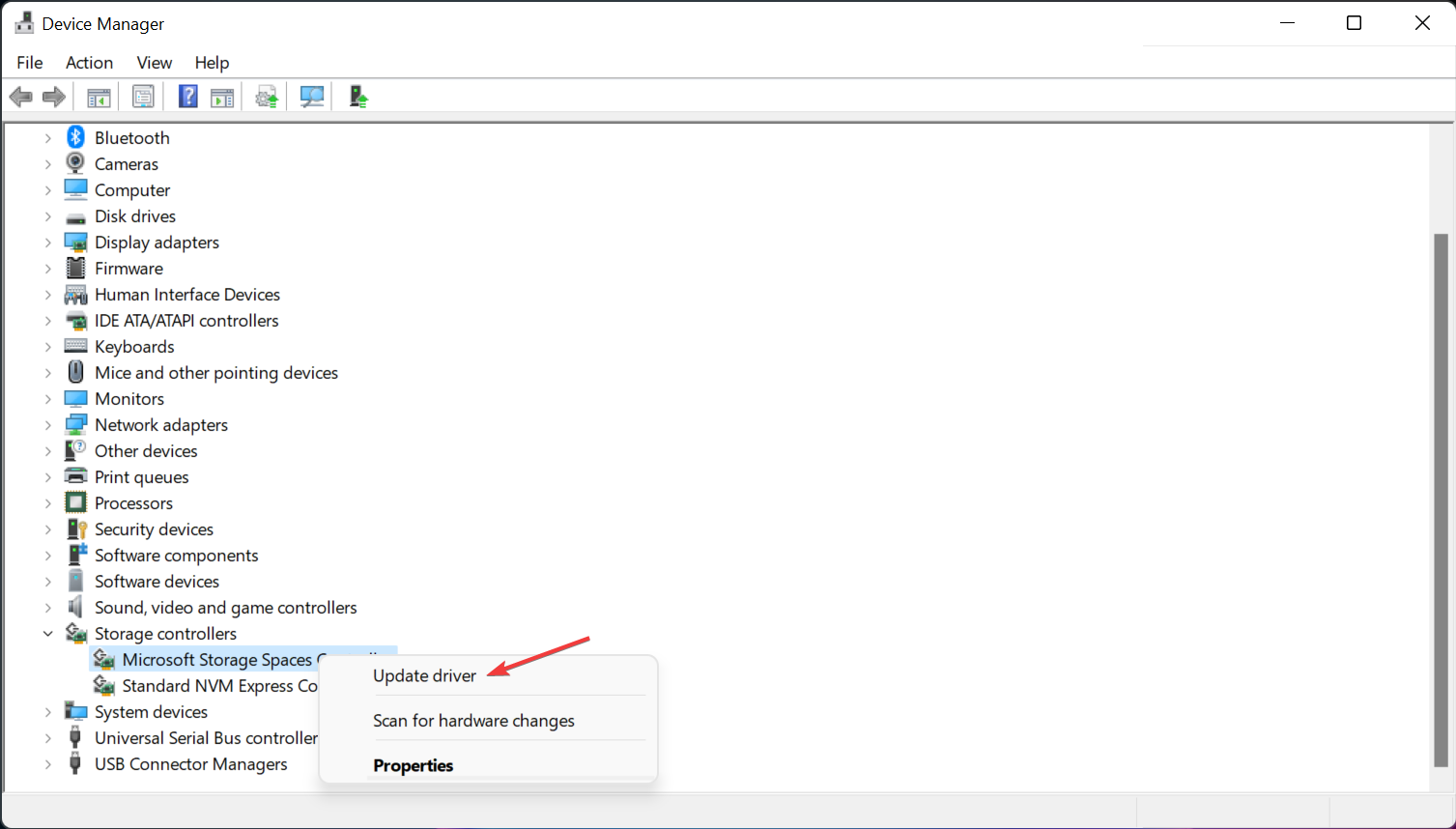
Task: Open device Properties via the toolbar icon
Action: coord(143,96)
